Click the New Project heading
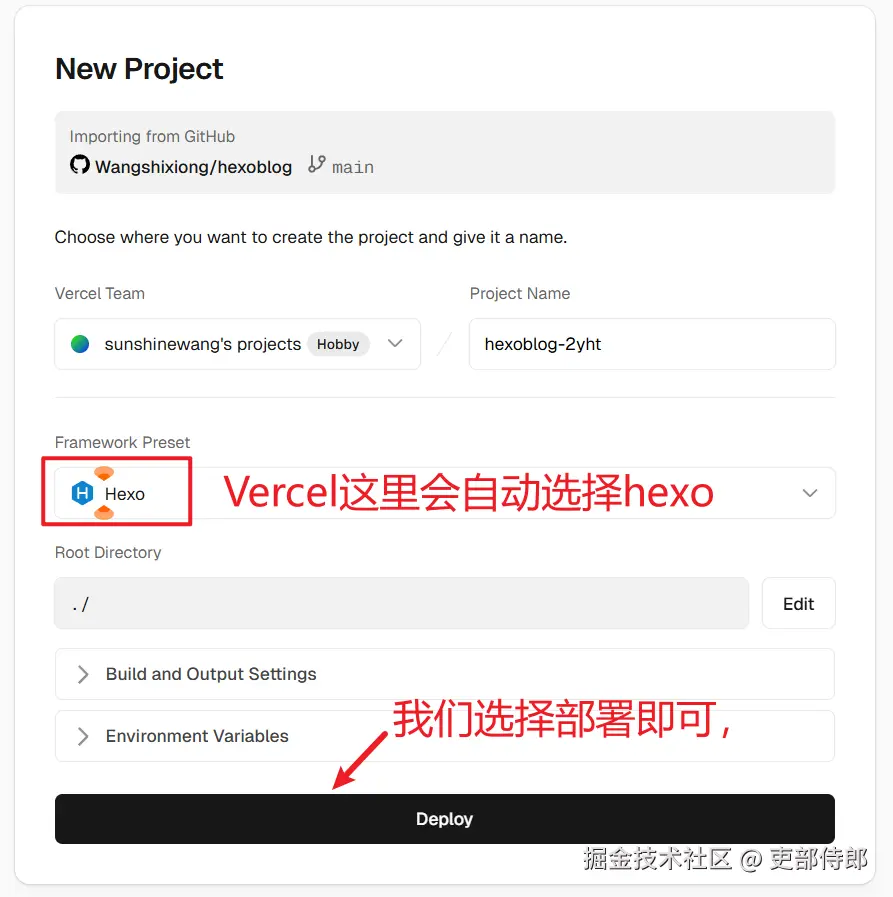893x897 pixels. click(x=139, y=70)
